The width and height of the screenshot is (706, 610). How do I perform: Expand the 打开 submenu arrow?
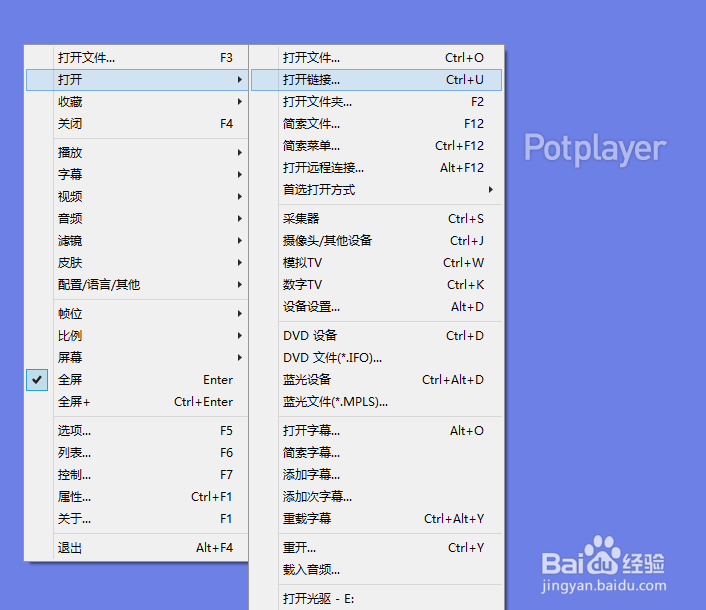(240, 80)
